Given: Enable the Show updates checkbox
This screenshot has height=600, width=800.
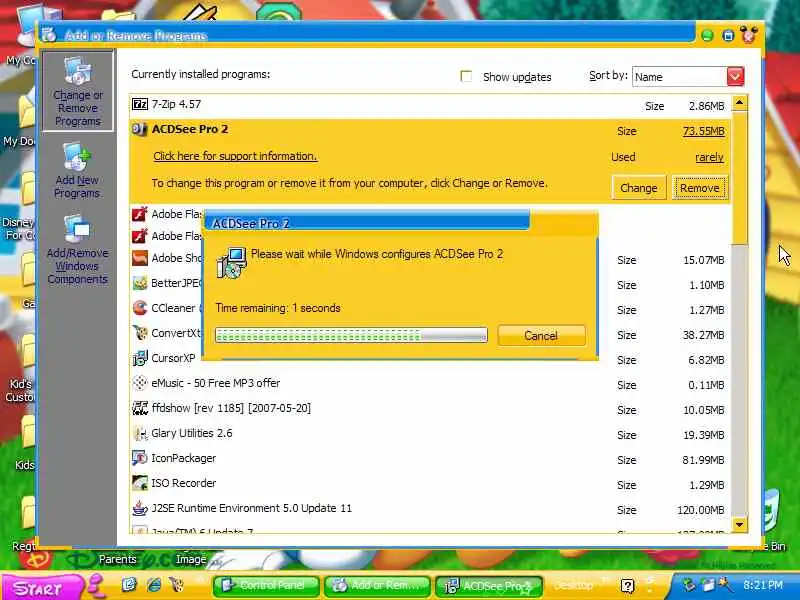Looking at the screenshot, I should [466, 77].
